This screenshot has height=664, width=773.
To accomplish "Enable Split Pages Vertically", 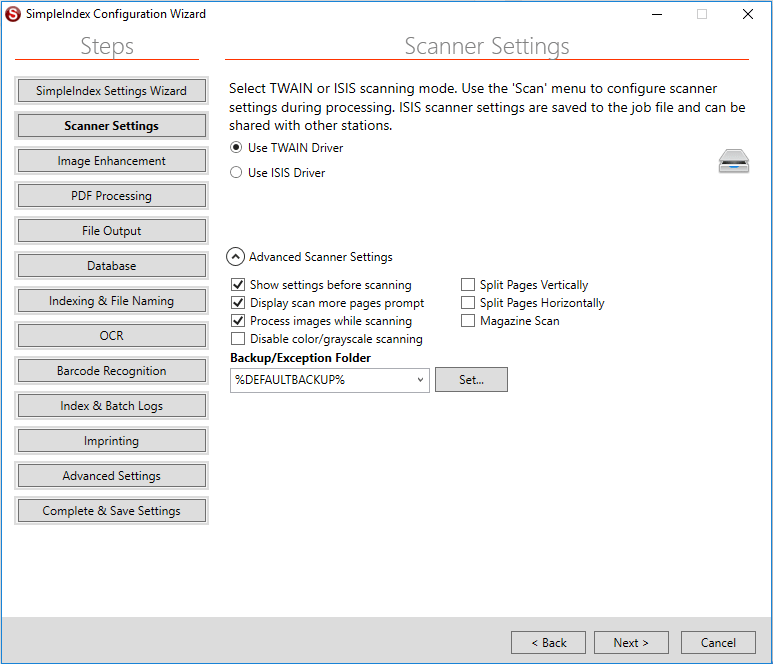I will pyautogui.click(x=468, y=284).
